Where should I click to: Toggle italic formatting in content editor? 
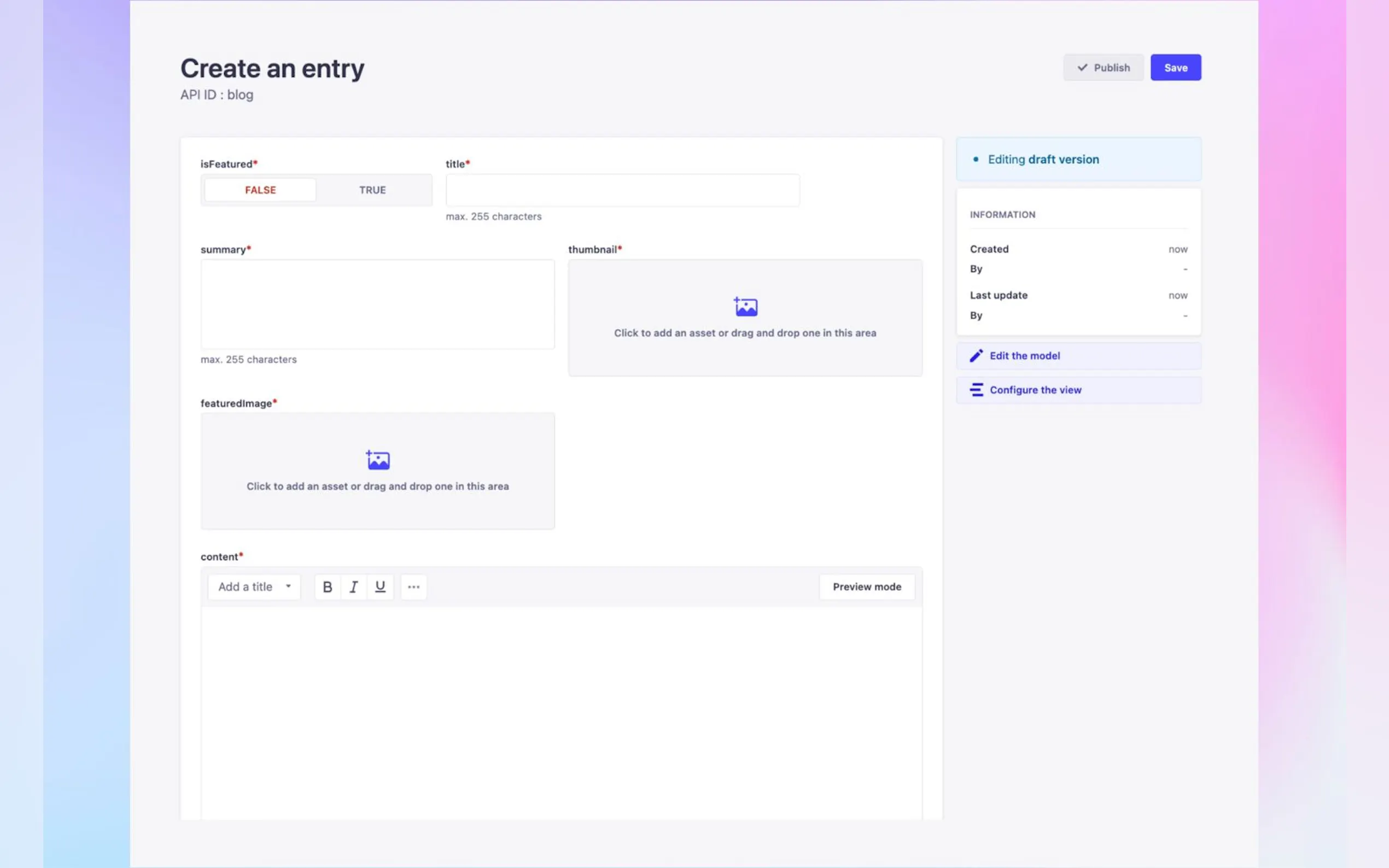click(354, 587)
